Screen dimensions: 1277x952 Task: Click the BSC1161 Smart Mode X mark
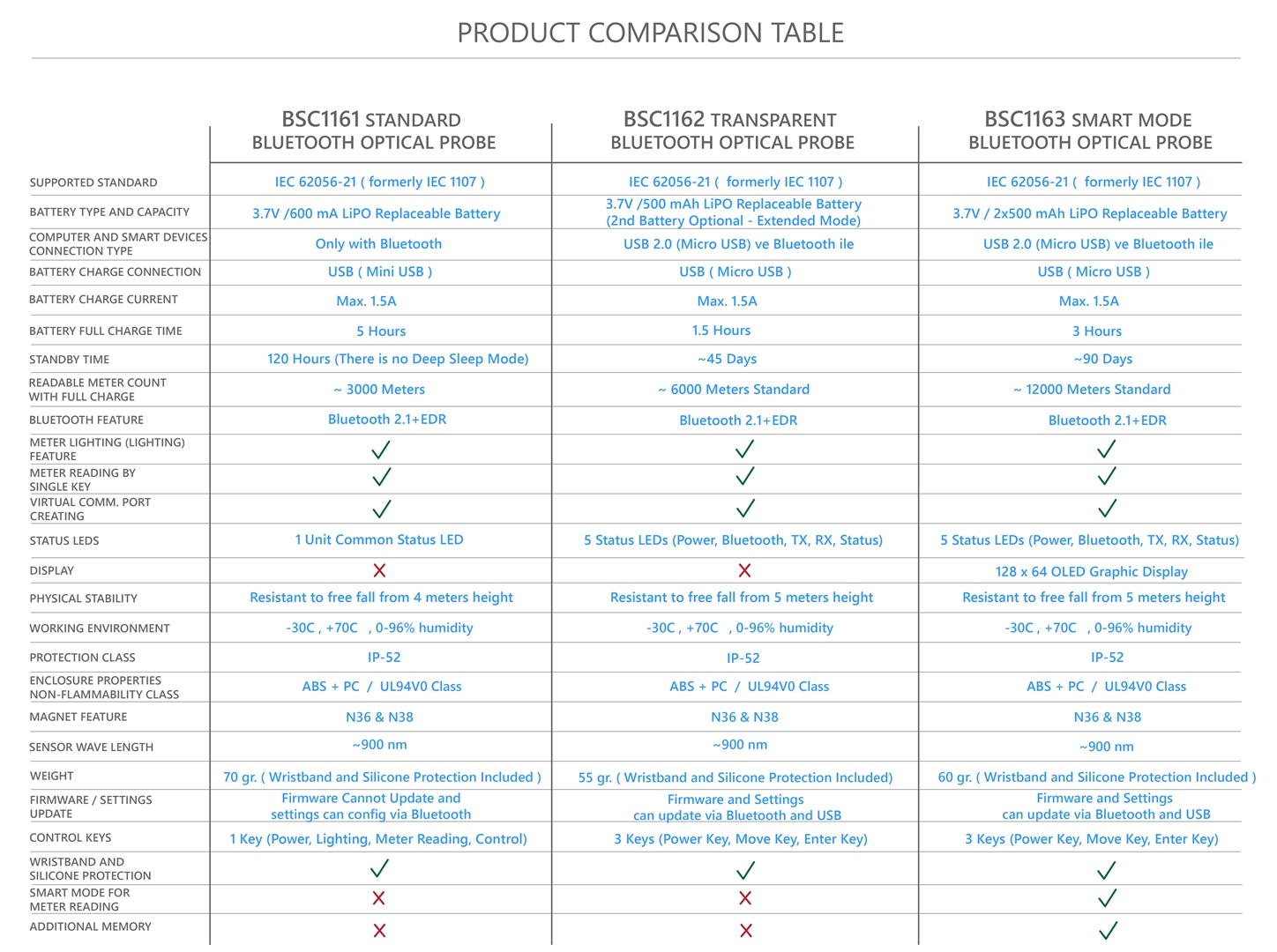tap(378, 898)
